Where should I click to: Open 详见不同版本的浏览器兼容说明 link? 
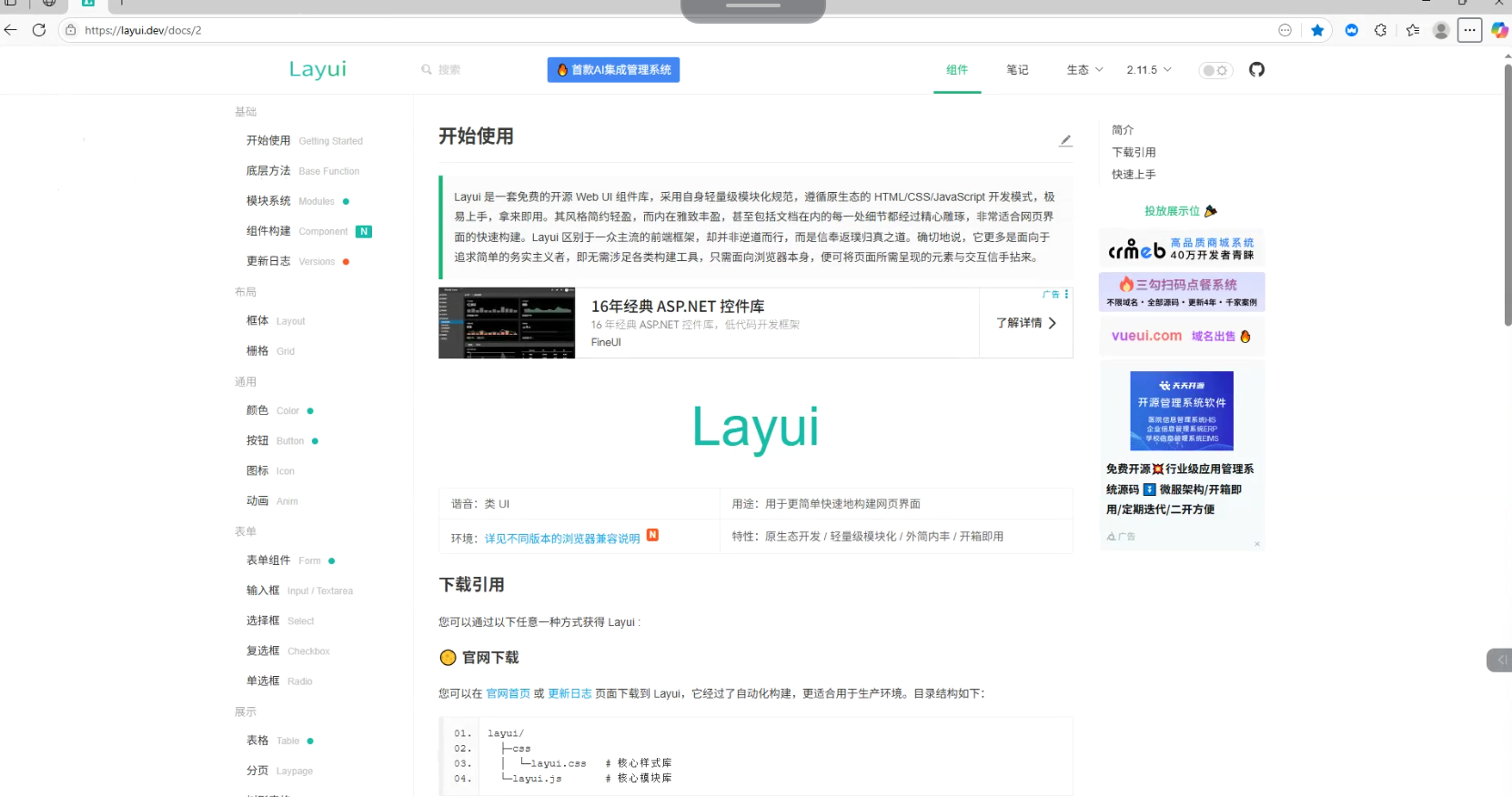(562, 539)
